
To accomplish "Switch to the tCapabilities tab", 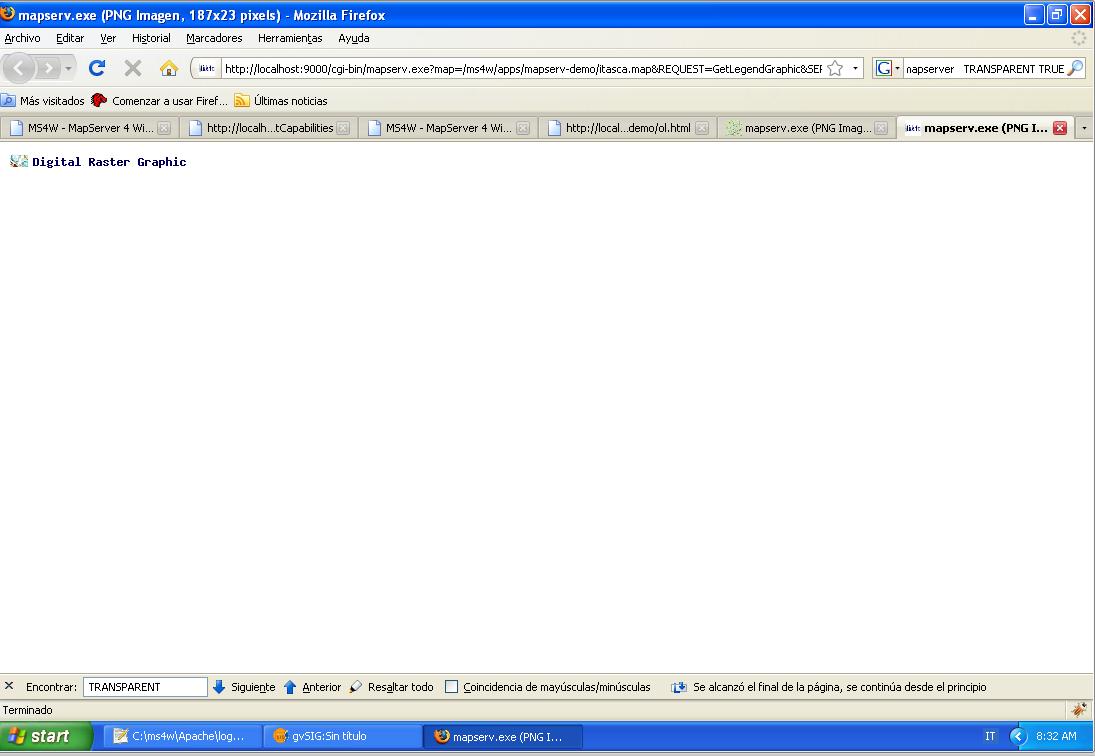I will (x=268, y=128).
